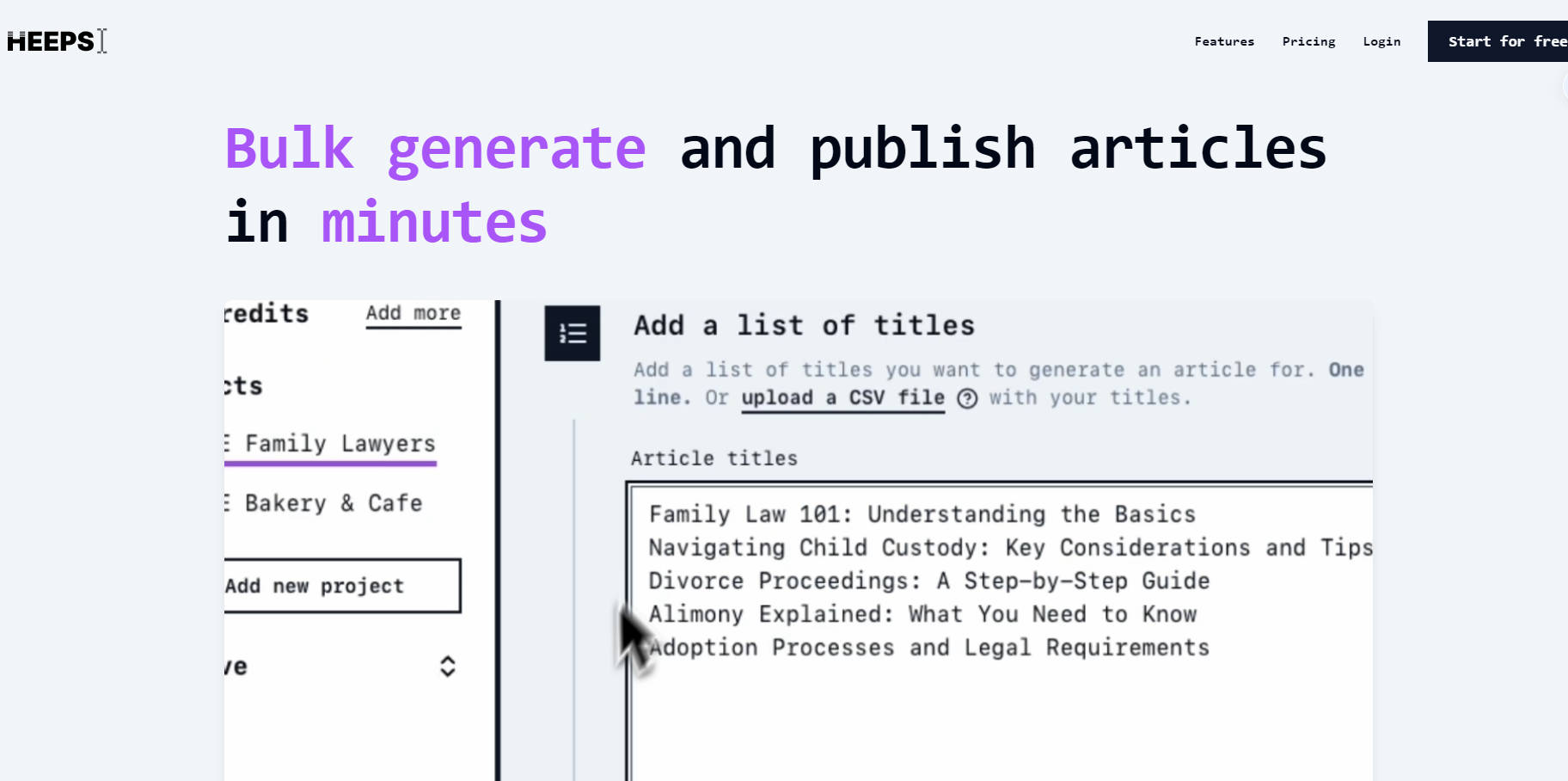Click the Family Law 101 title line
This screenshot has width=1568, height=781.
[x=922, y=513]
